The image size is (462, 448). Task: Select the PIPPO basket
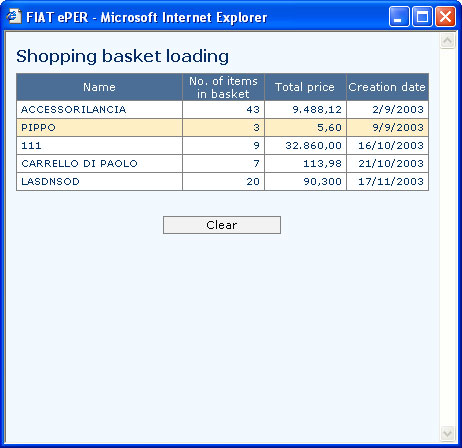point(222,127)
